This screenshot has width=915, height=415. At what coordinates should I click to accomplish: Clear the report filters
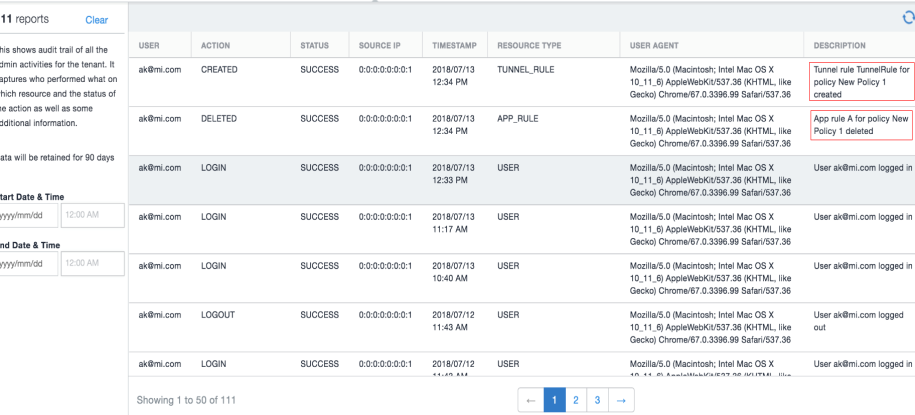96,20
